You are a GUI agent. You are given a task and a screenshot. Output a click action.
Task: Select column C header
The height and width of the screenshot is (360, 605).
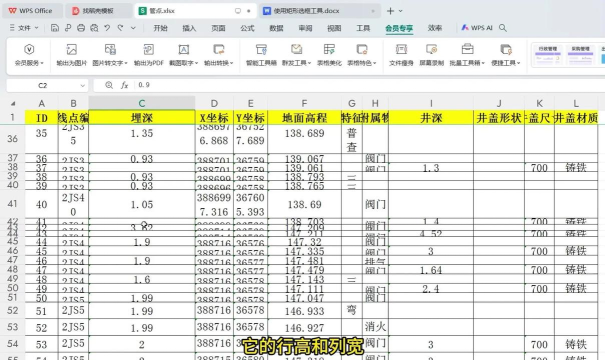142,103
